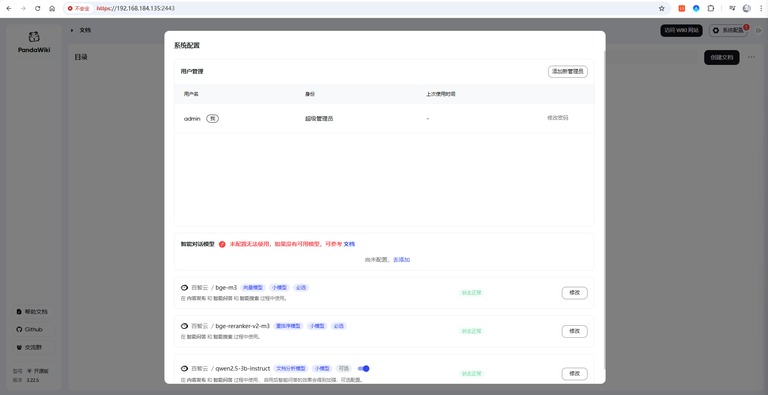Image resolution: width=768 pixels, height=395 pixels.
Task: Click 修改 for the bge-m3 model
Action: click(x=575, y=293)
